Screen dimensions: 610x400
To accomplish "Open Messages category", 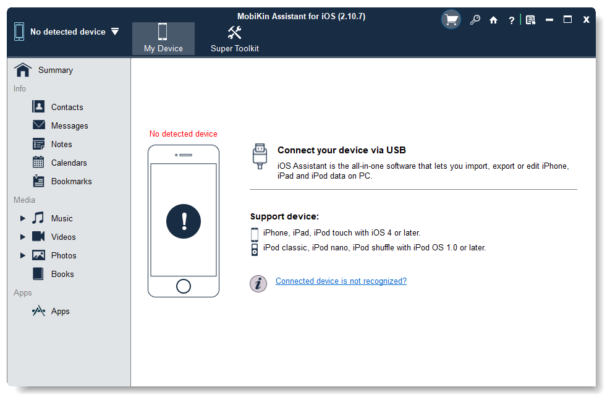I will (70, 126).
